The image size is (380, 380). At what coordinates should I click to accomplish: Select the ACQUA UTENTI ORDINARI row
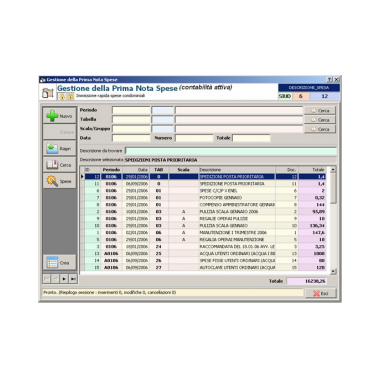[205, 254]
